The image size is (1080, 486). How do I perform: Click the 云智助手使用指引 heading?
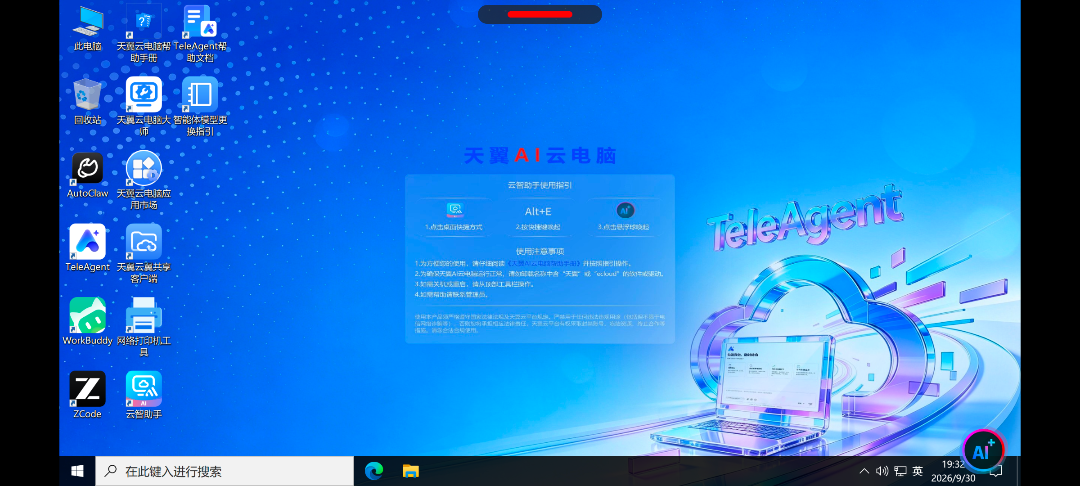(x=539, y=185)
